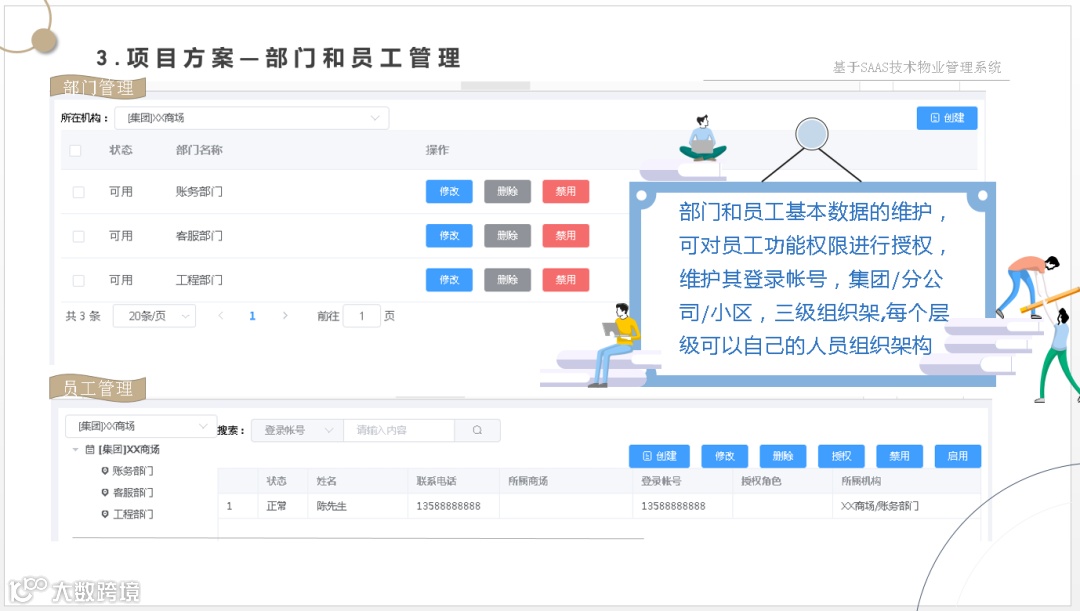Image resolution: width=1080 pixels, height=611 pixels.
Task: Click 所属机构 cell XX商场/账务部门
Action: coord(880,506)
